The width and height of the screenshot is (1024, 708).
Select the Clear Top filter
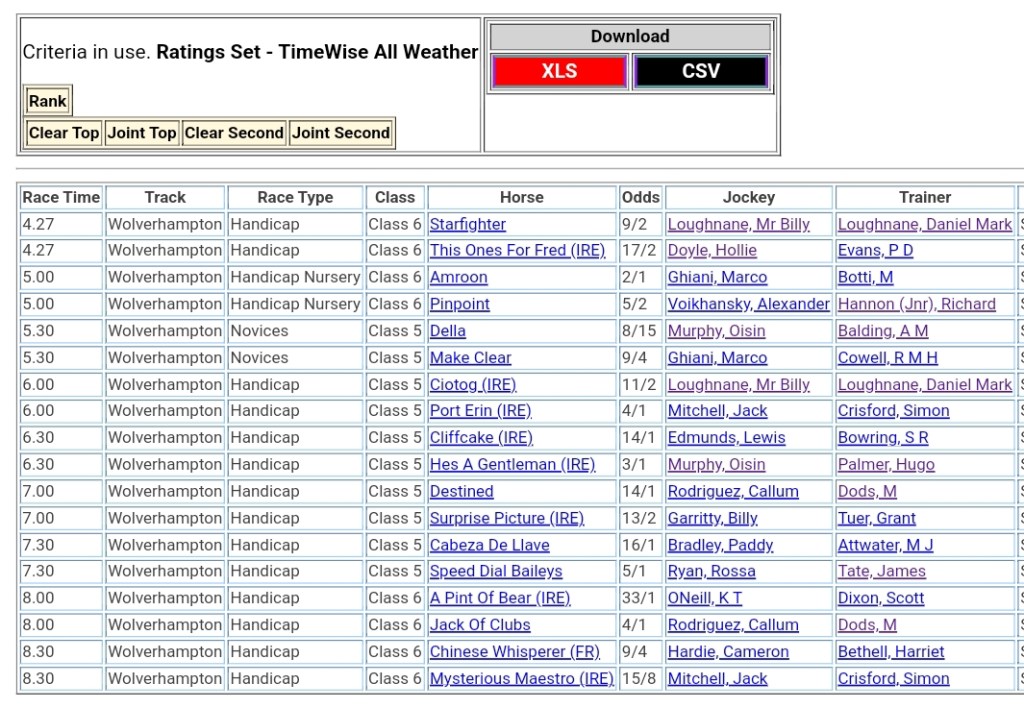tap(64, 133)
